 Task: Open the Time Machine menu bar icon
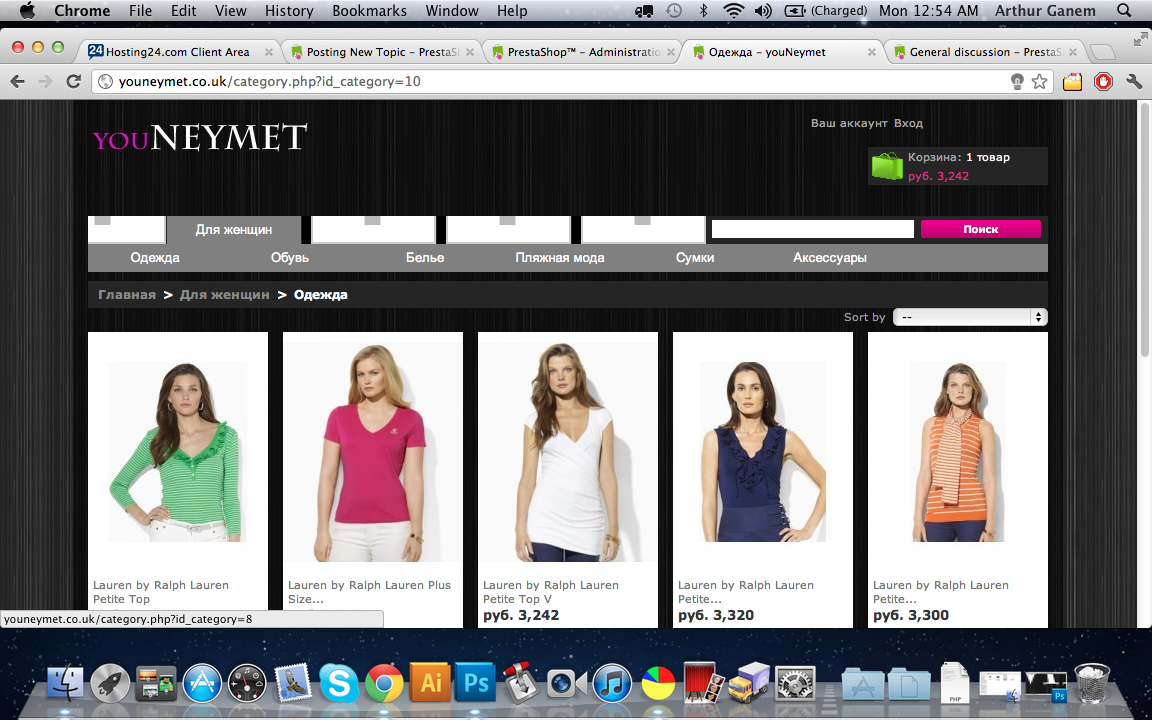pyautogui.click(x=673, y=10)
